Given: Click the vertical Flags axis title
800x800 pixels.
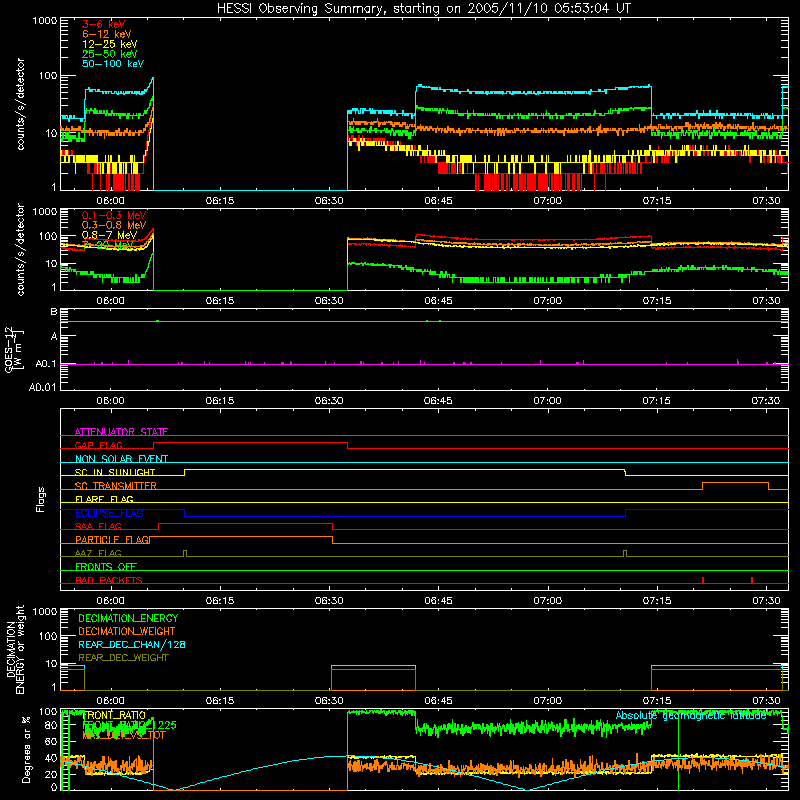Looking at the screenshot, I should [x=40, y=499].
